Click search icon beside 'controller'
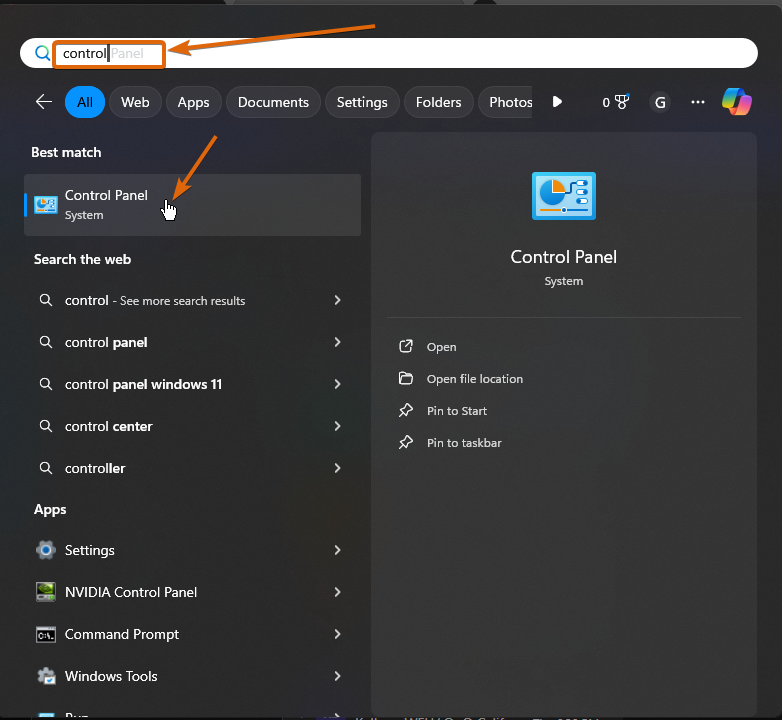The image size is (782, 720). pos(46,468)
